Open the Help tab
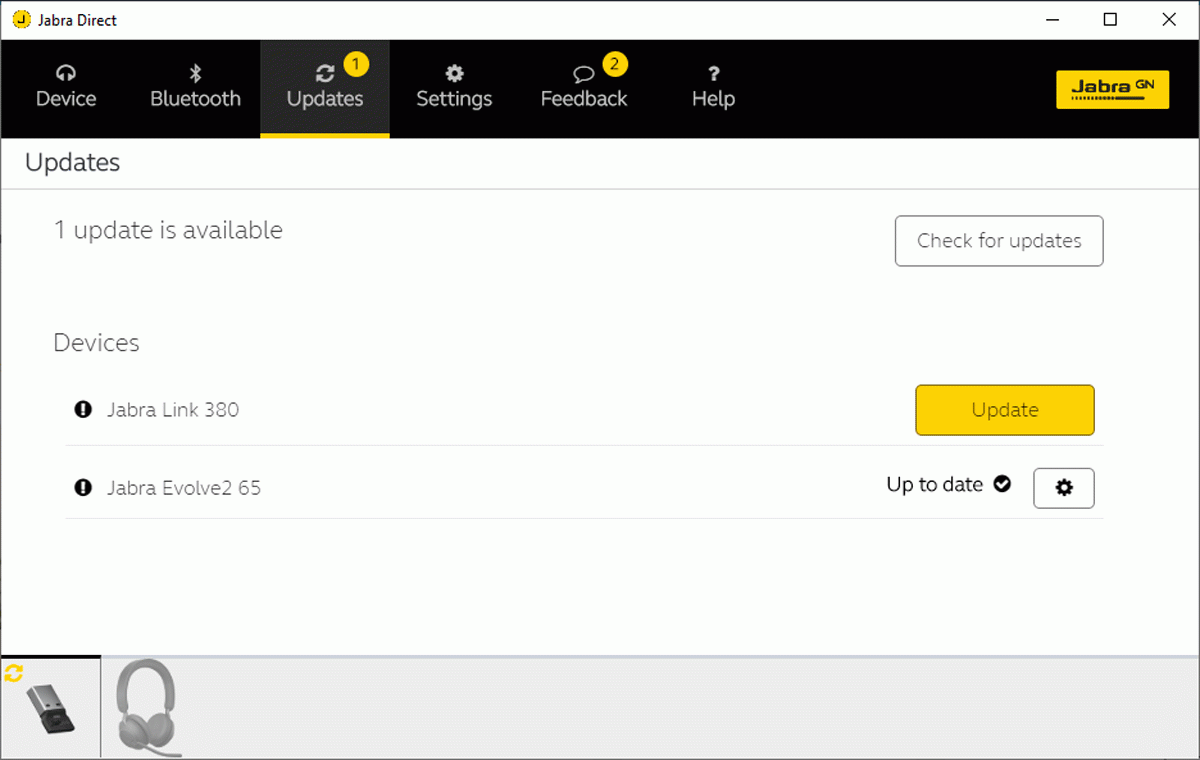Screen dimensions: 1200x760 point(713,88)
